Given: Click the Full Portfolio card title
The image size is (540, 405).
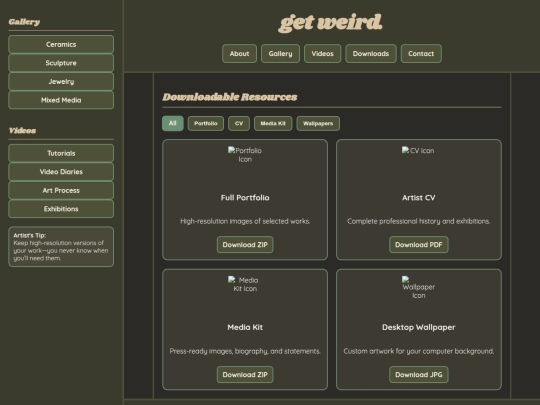Looking at the screenshot, I should [x=245, y=198].
